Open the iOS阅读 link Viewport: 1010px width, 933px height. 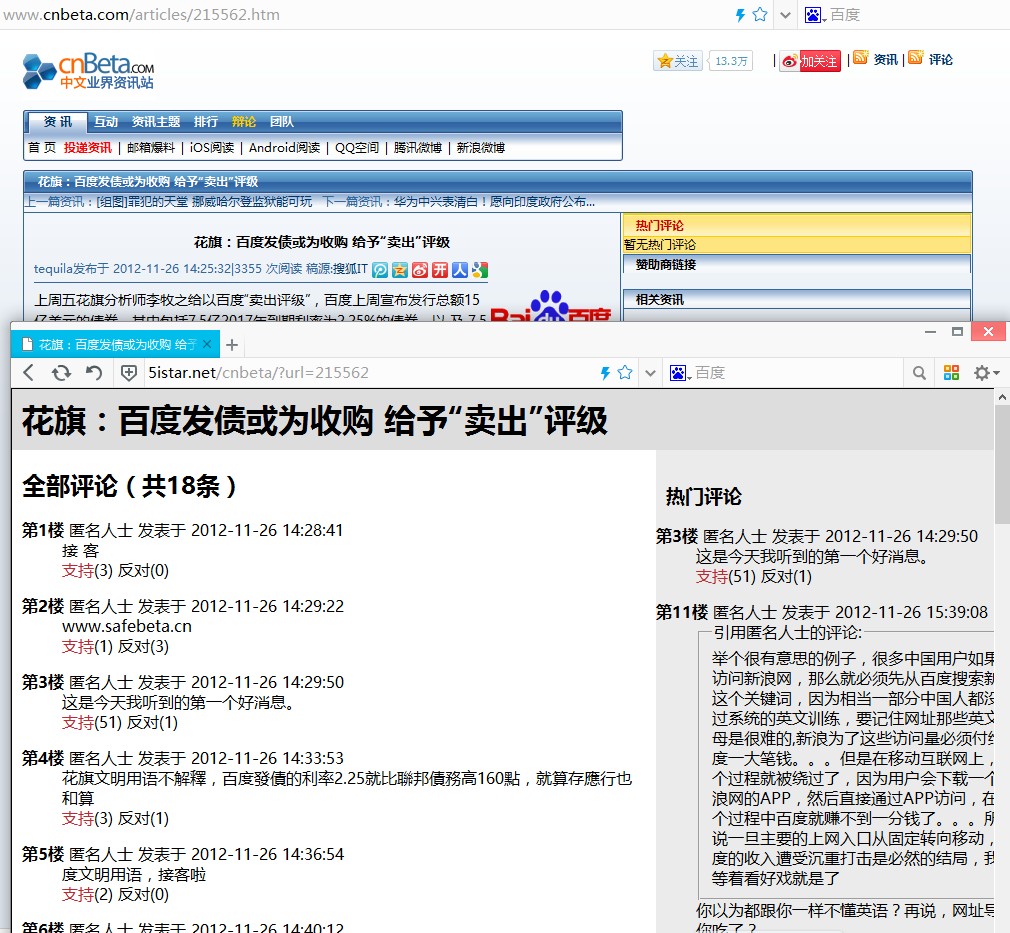[x=212, y=148]
